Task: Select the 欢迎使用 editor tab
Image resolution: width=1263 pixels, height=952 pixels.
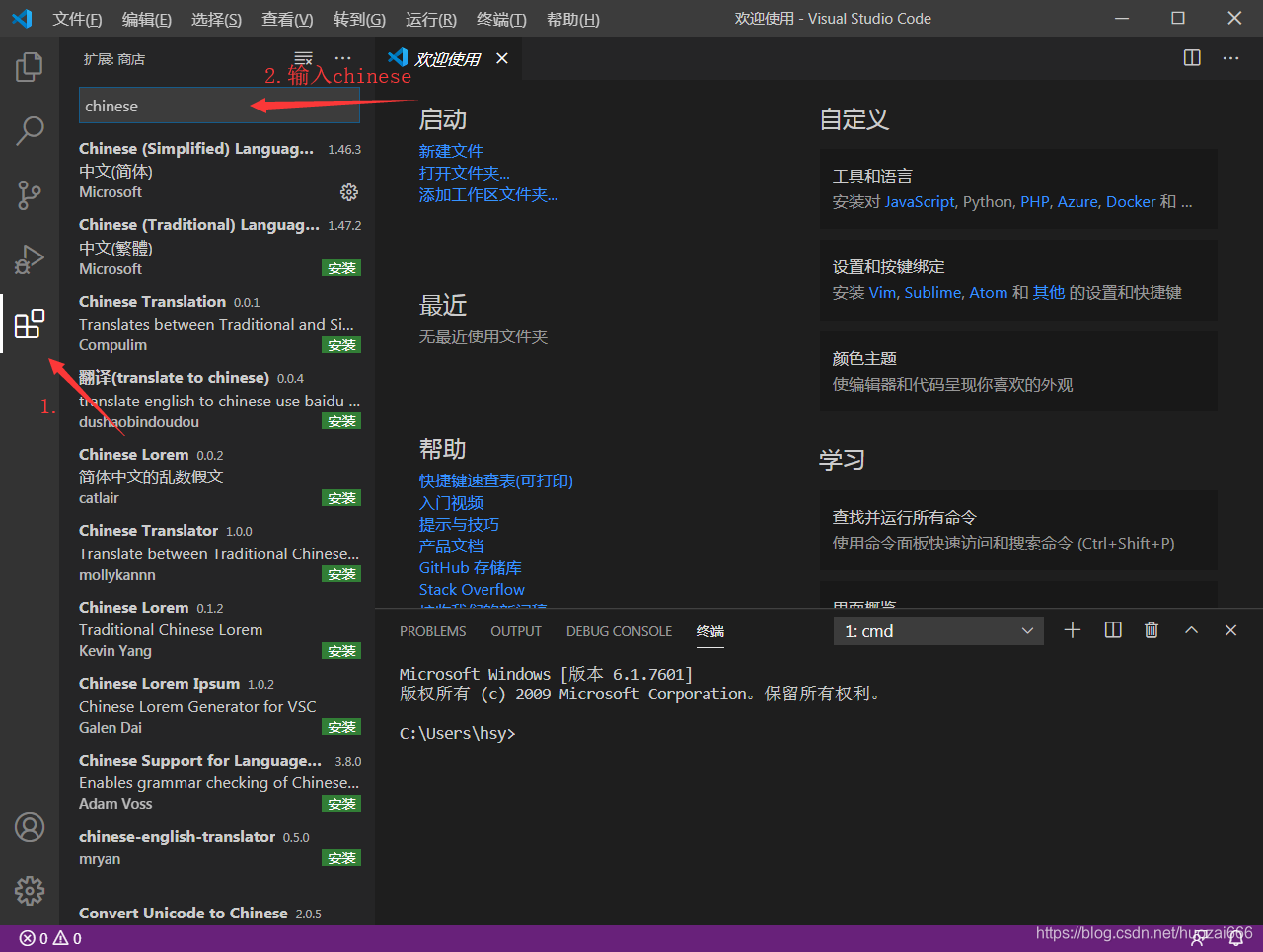Action: tap(448, 59)
